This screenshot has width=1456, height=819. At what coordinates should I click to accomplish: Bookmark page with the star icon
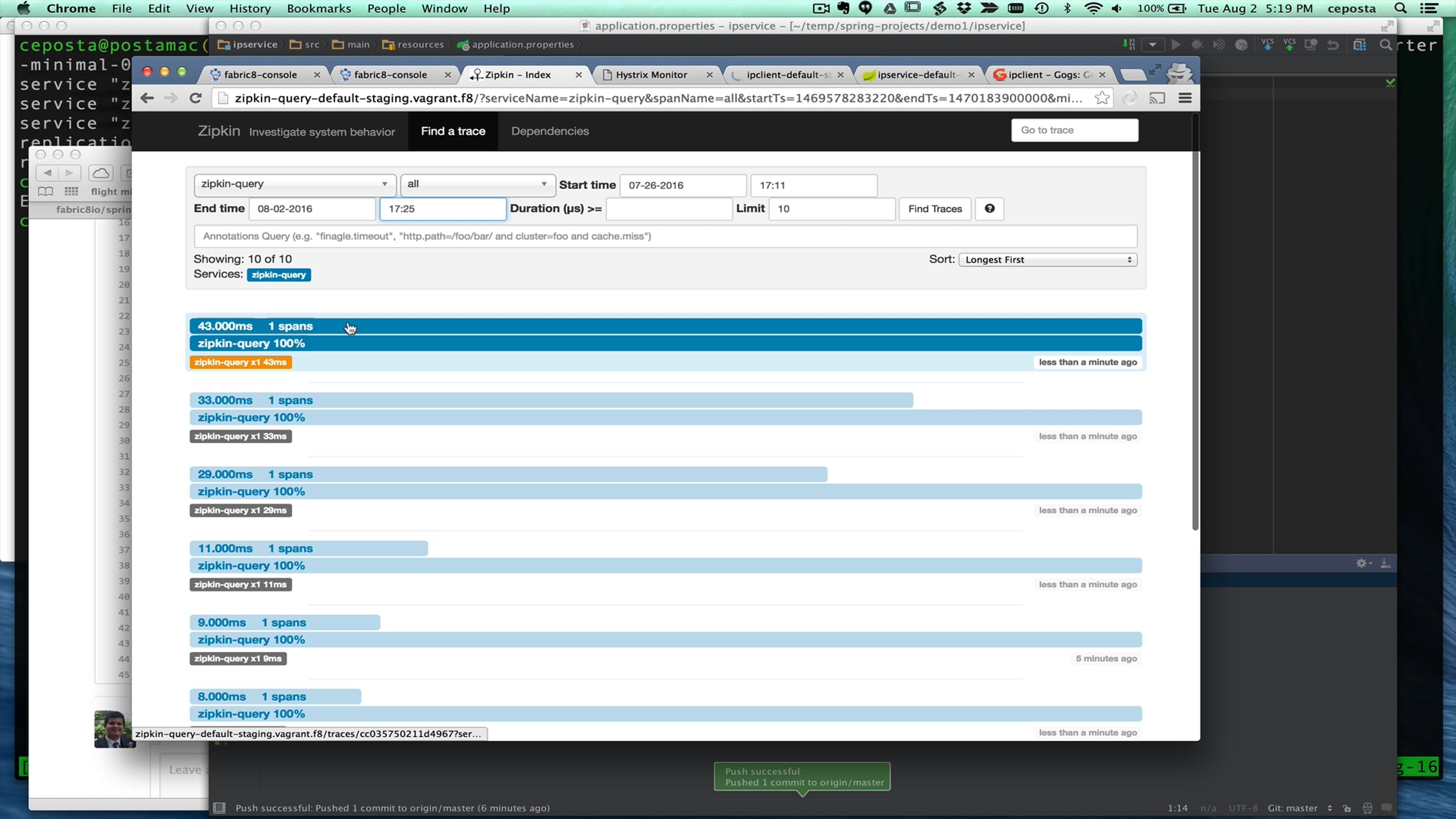click(1102, 98)
